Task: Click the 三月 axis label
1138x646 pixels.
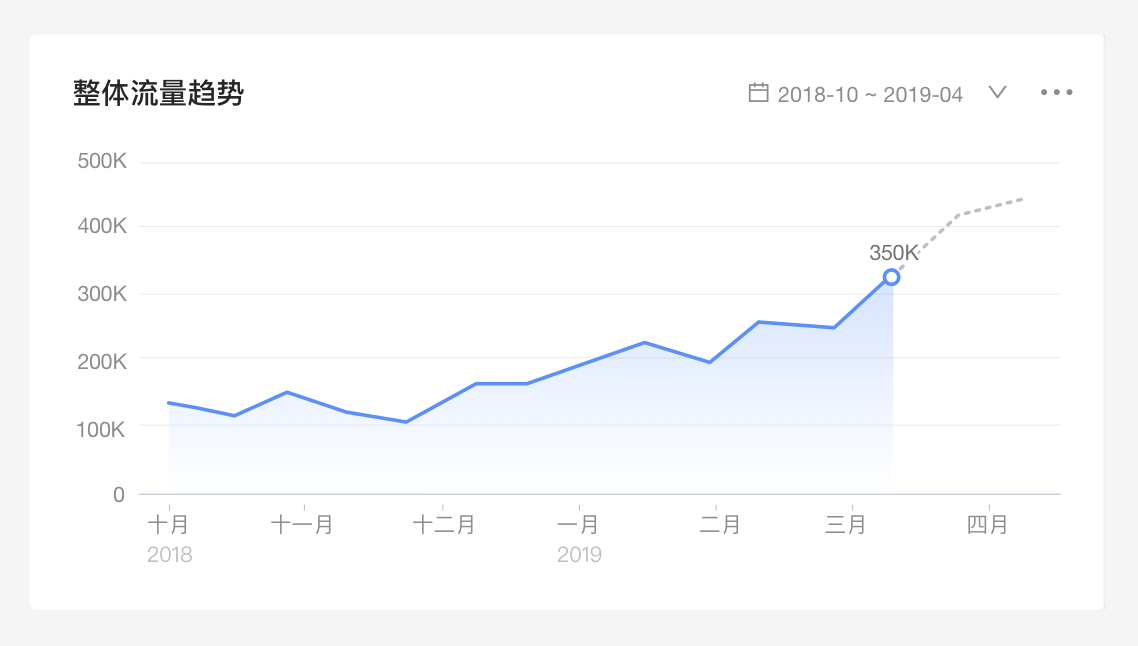Action: tap(846, 524)
